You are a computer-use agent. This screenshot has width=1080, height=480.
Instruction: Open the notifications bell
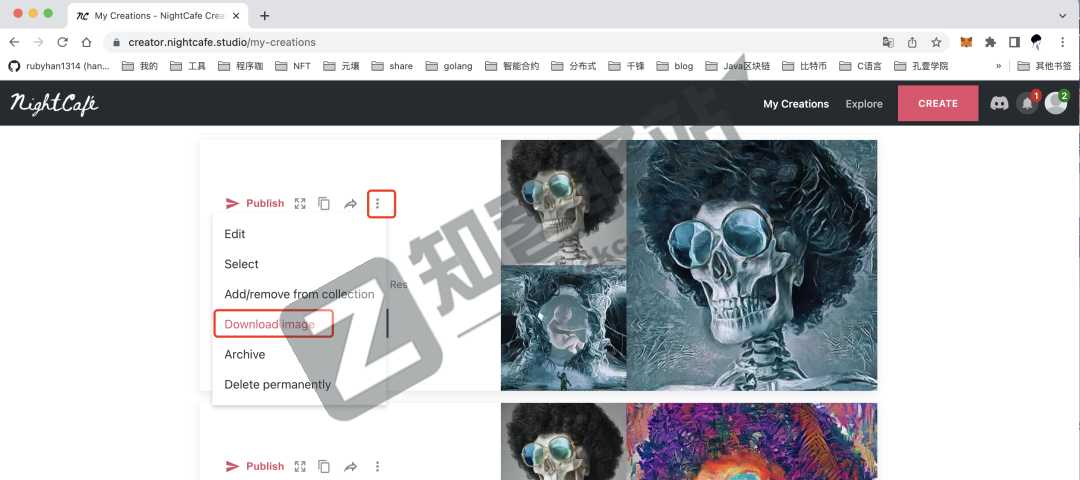coord(1027,103)
